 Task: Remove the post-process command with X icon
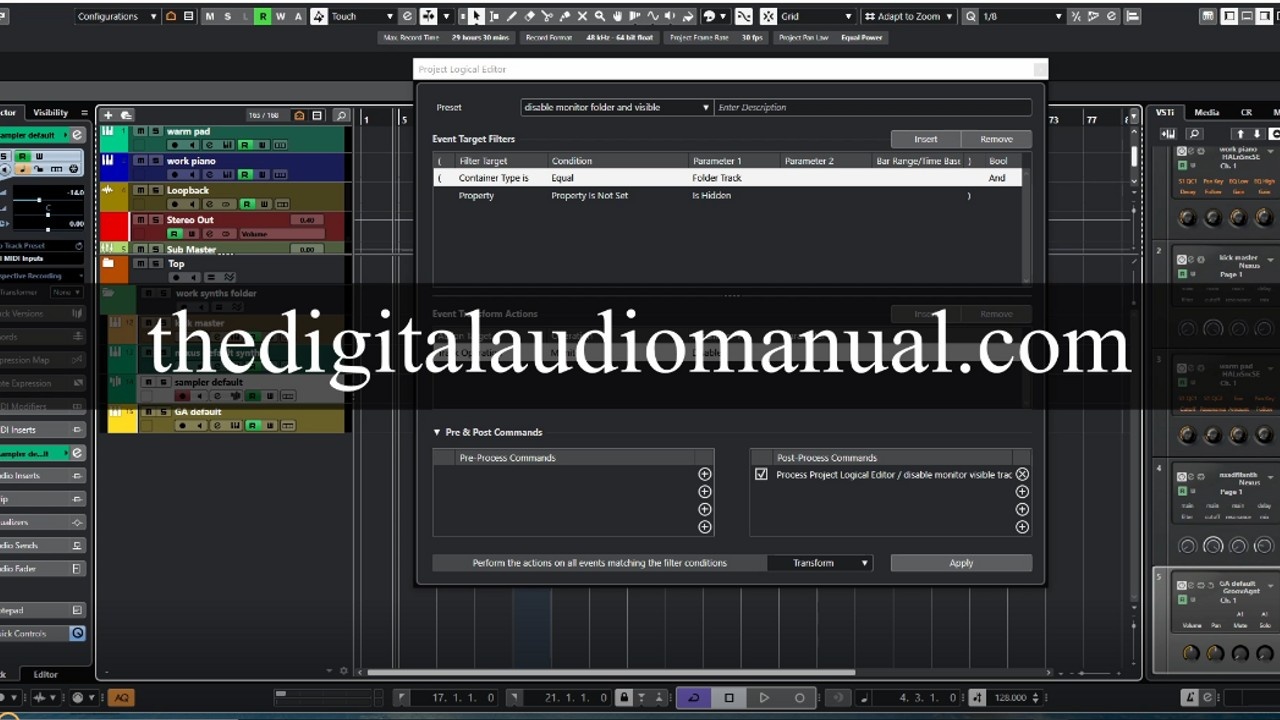pyautogui.click(x=1022, y=474)
